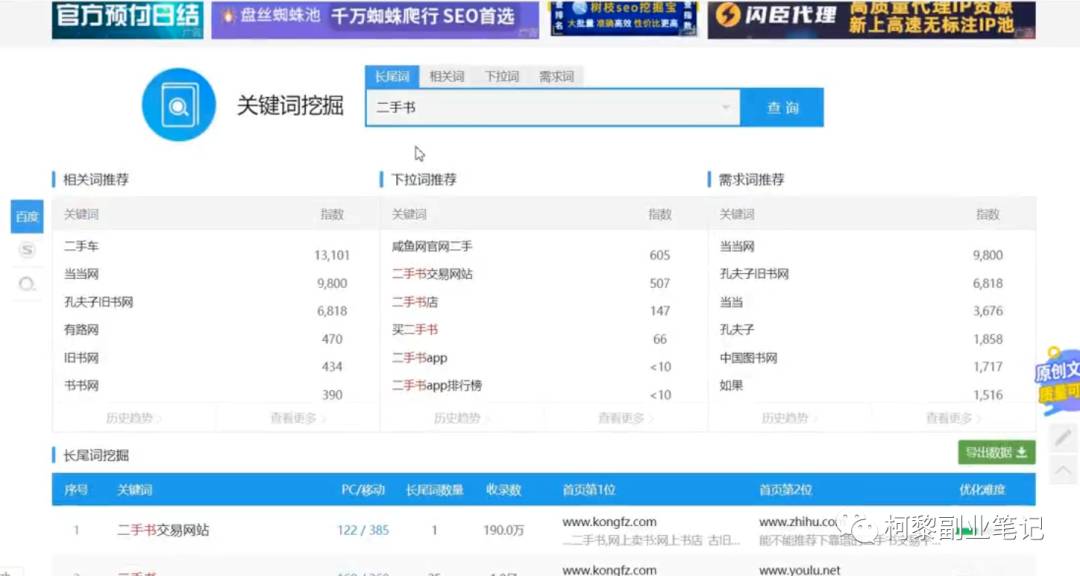
Task: Click related keyword 书书网
Action: point(81,386)
